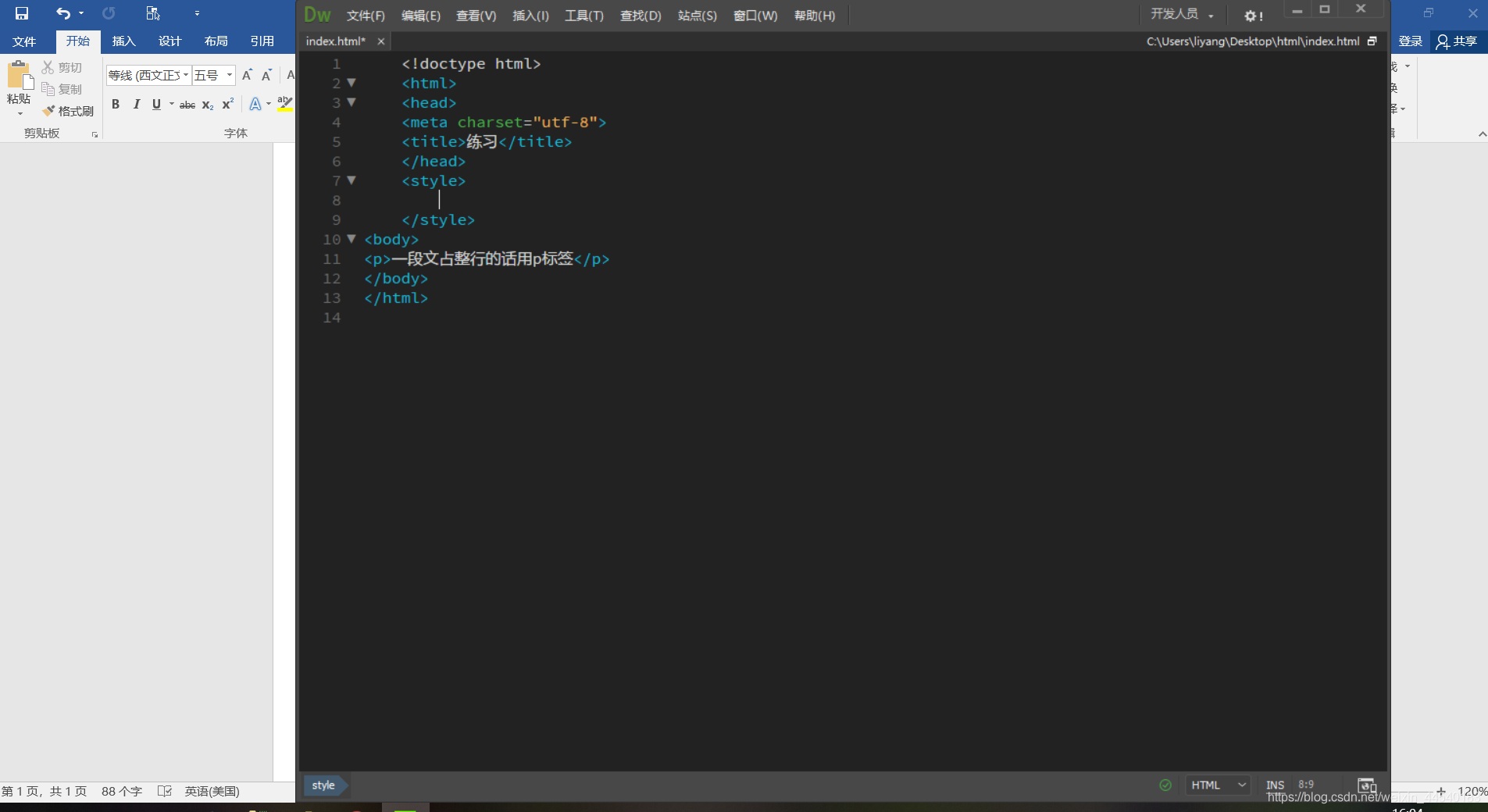Open the undo history dropdown arrow
1488x812 pixels.
tap(81, 13)
